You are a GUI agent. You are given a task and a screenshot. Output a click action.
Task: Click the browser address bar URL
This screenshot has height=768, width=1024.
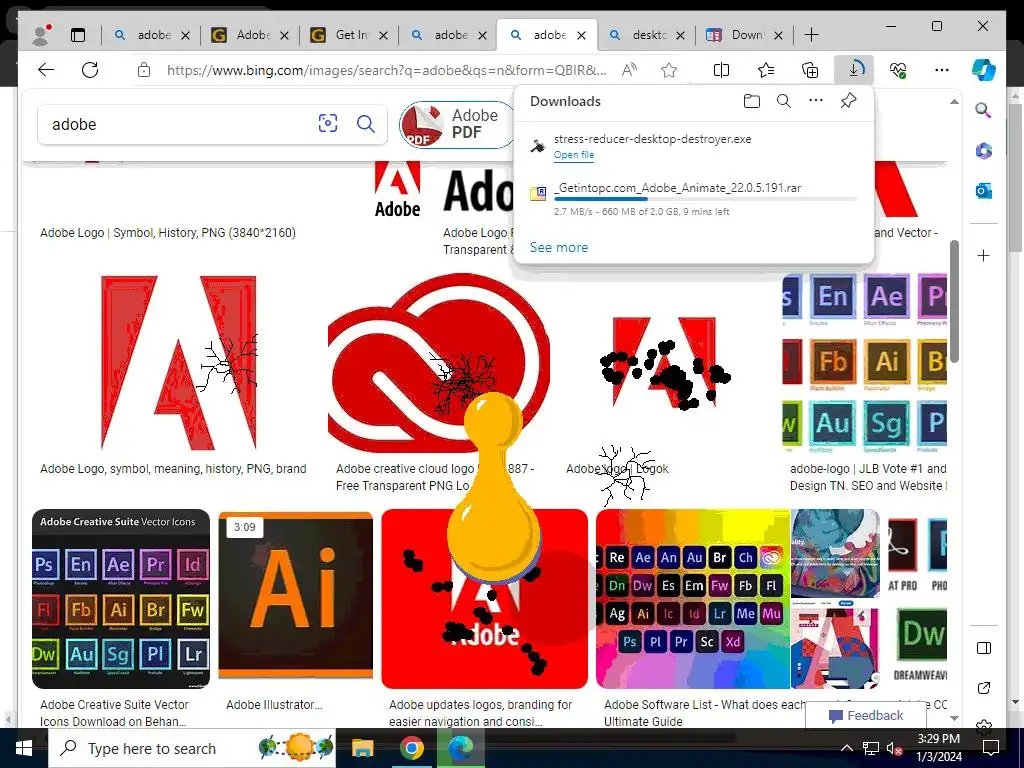386,70
